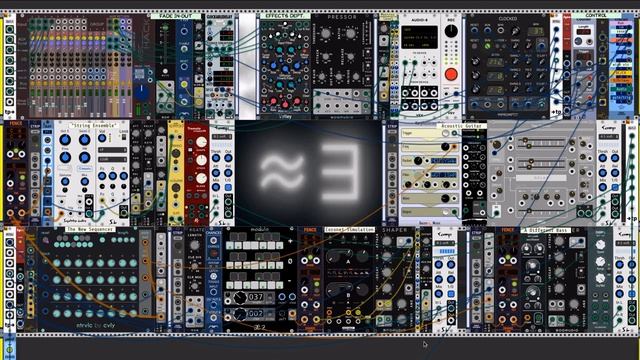Viewport: 640px width, 360px height.
Task: Turn the knob beside 002 on modulo
Action: click(x=240, y=314)
